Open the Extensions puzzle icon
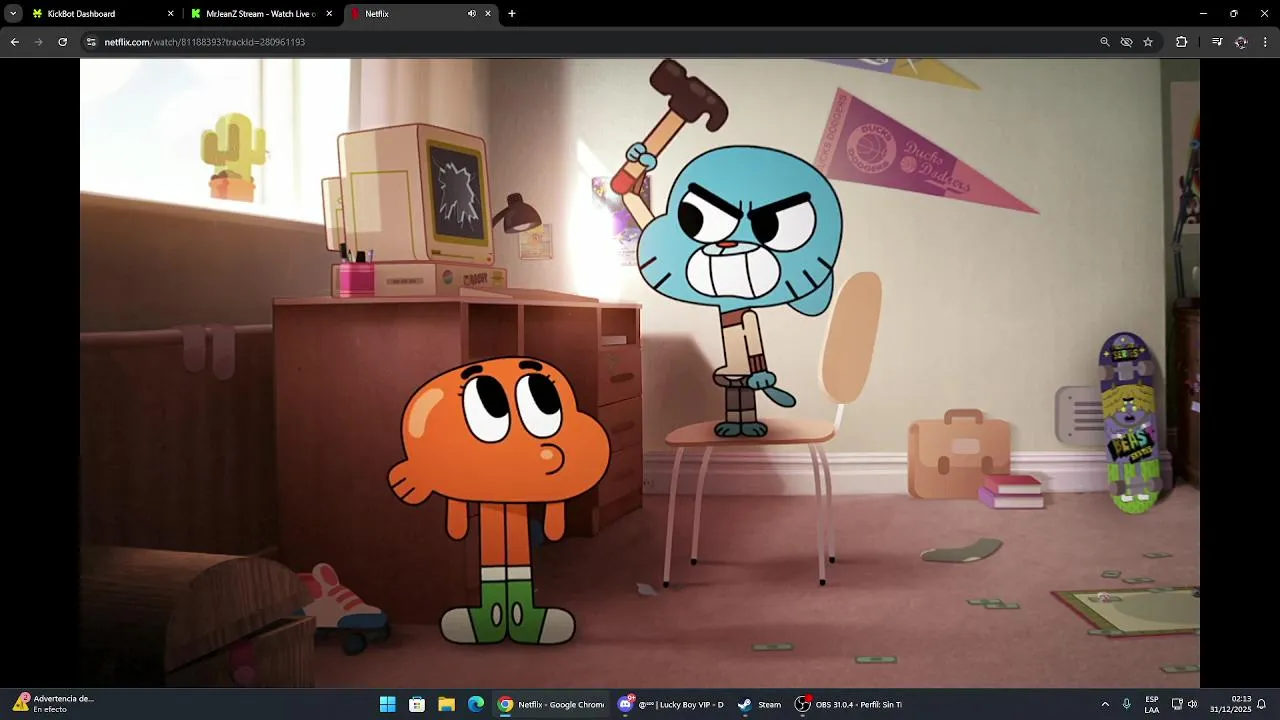 (1182, 42)
